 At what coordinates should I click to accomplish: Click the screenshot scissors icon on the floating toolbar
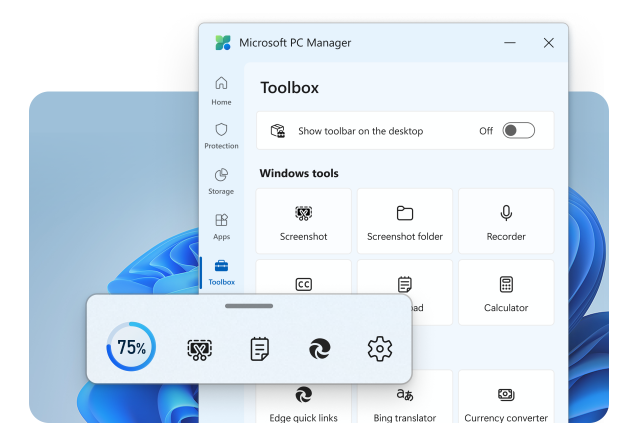click(200, 349)
